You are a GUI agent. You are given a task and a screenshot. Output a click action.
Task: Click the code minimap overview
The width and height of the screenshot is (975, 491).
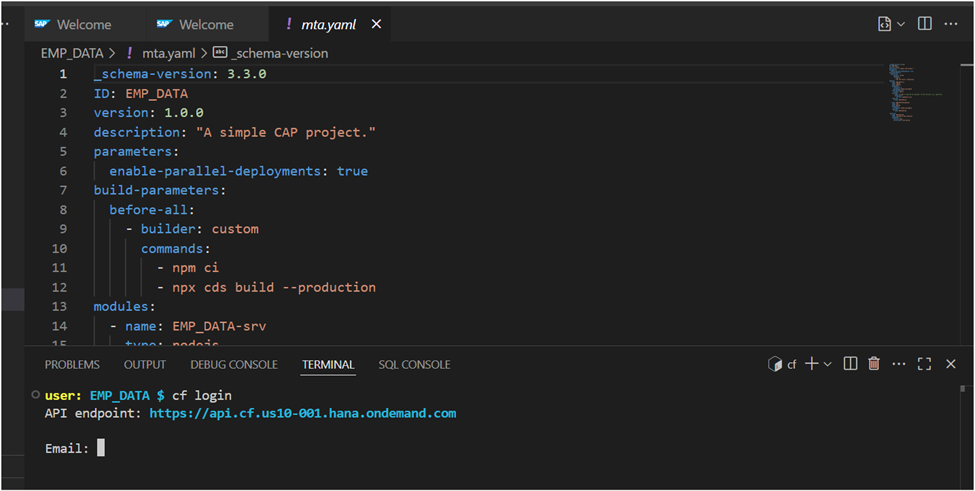coord(914,93)
